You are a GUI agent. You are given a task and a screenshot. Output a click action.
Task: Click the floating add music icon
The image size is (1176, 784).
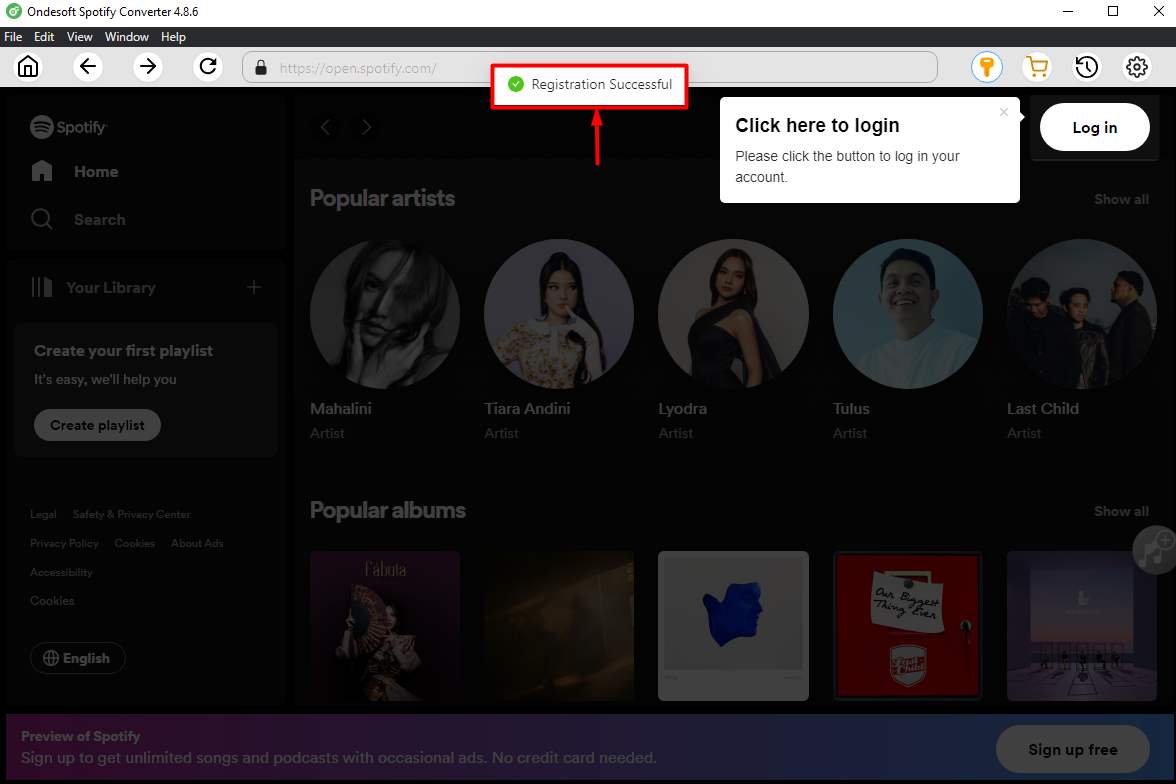1154,547
